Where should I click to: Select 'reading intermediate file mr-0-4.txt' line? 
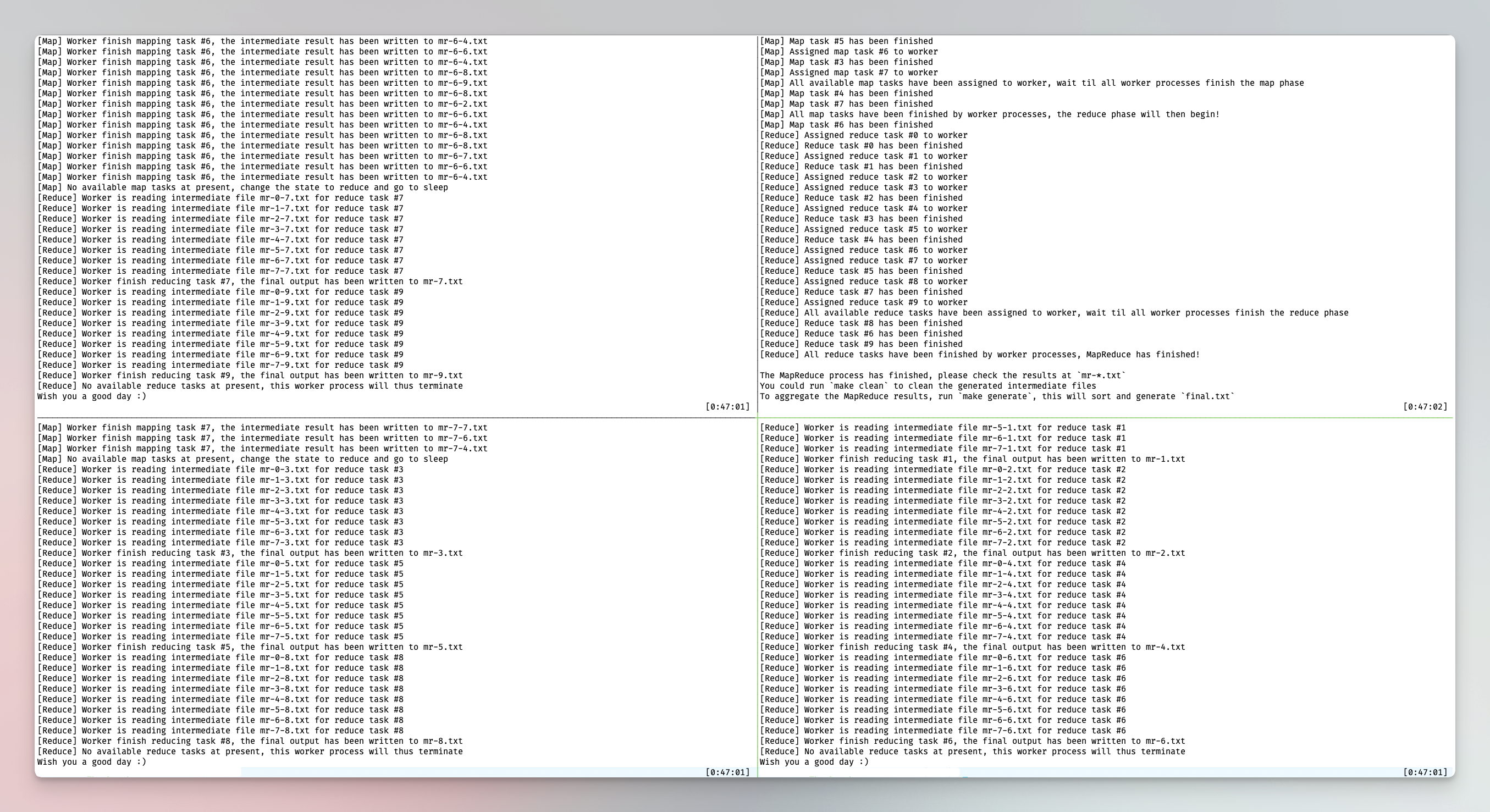[x=943, y=564]
